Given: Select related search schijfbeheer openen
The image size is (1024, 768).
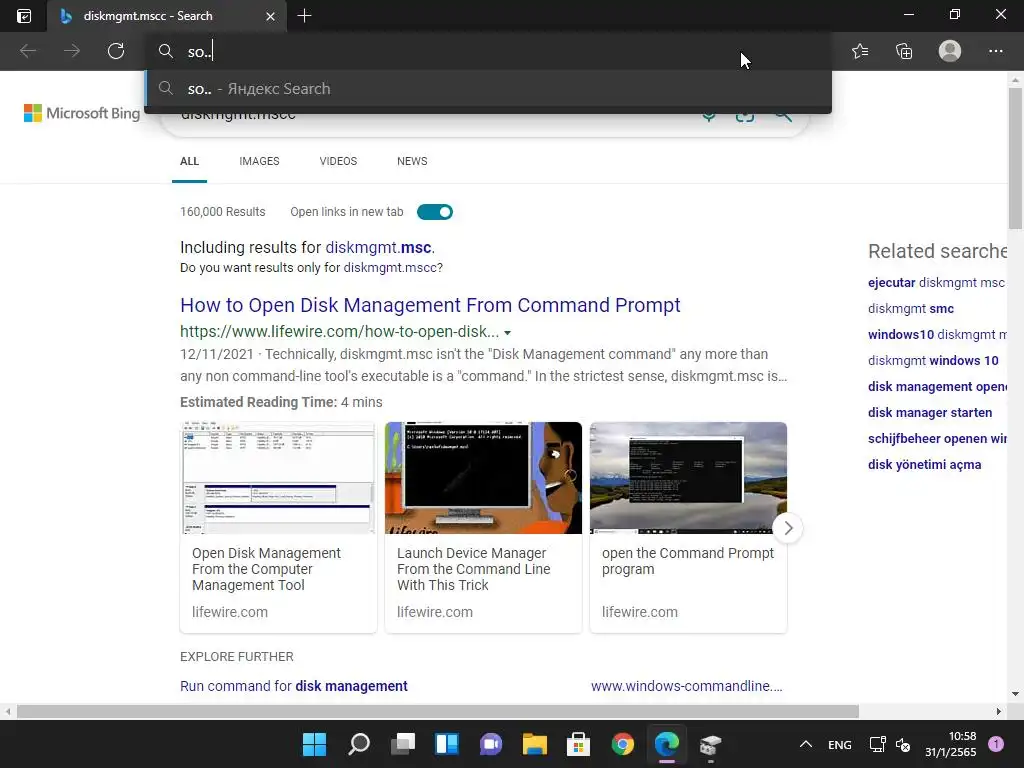Looking at the screenshot, I should (x=936, y=439).
